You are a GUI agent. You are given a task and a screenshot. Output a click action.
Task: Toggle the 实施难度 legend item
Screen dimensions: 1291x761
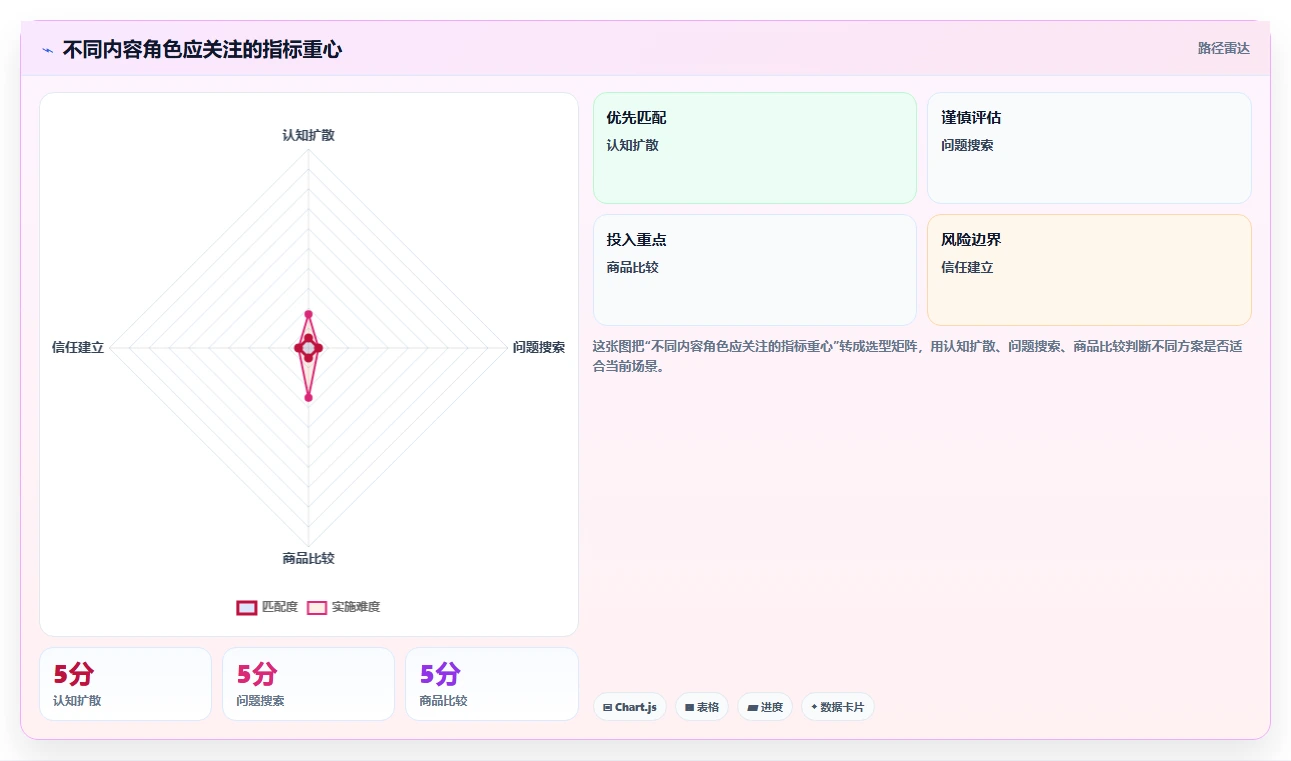point(343,607)
